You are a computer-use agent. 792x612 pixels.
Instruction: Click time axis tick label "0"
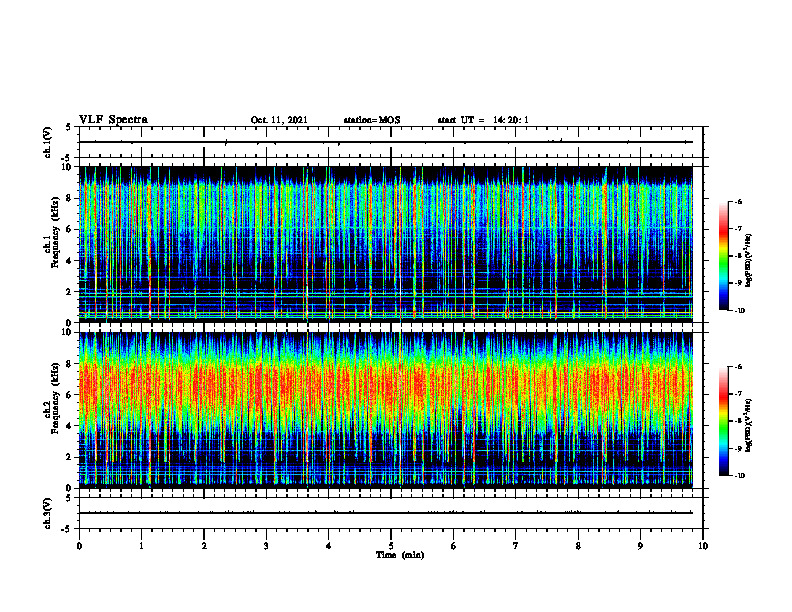click(79, 546)
